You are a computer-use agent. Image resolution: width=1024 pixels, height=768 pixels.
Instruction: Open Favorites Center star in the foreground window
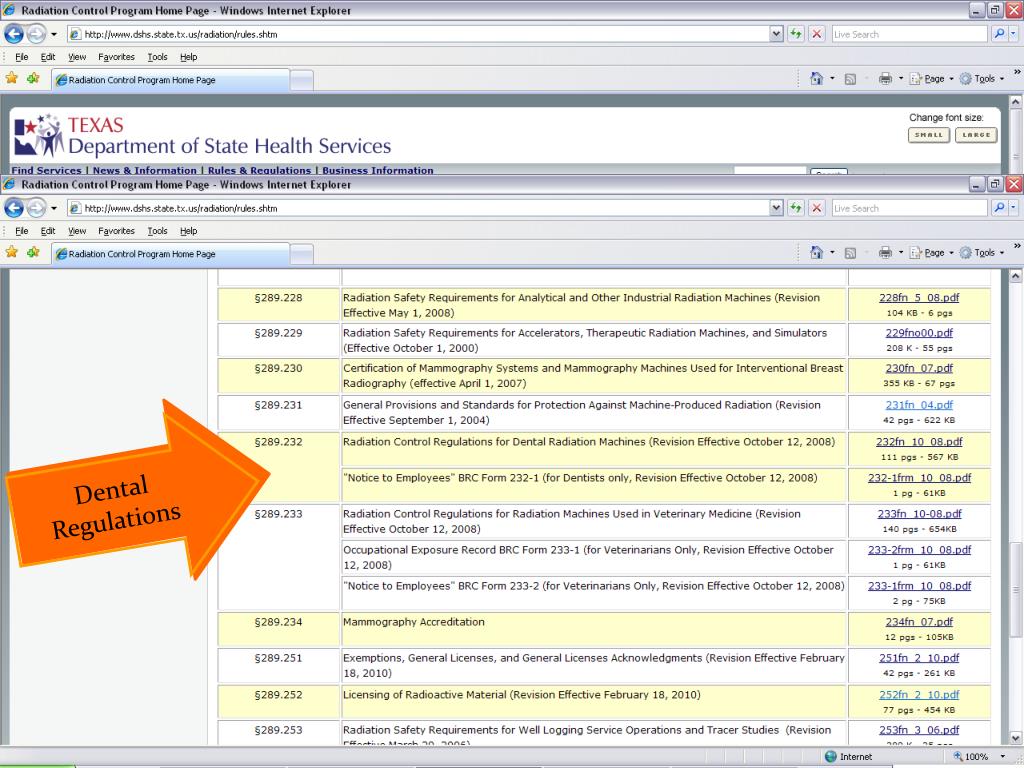coord(12,254)
